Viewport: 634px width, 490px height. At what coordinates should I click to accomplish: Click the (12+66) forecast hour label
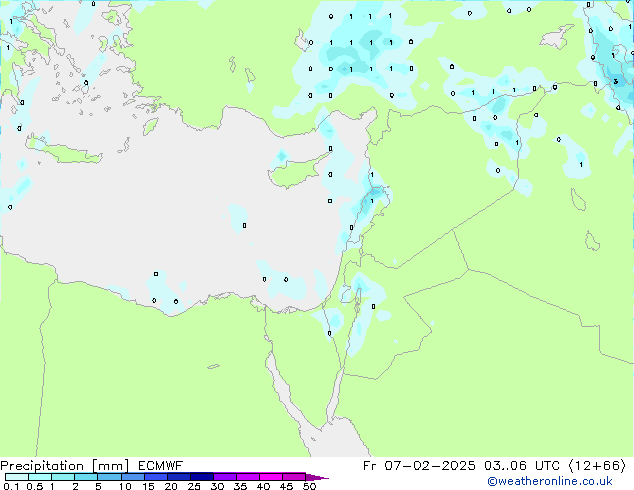598,465
